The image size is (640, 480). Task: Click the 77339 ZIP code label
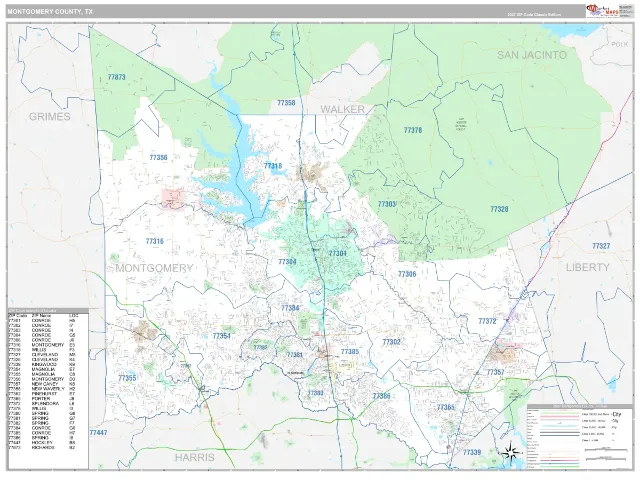click(472, 452)
